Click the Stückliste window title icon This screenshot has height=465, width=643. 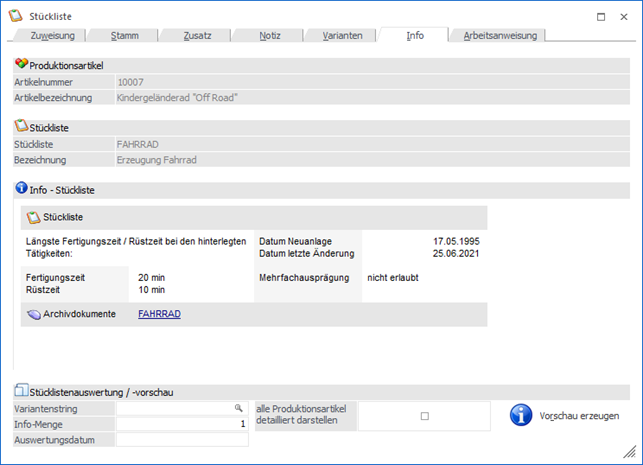tap(15, 15)
